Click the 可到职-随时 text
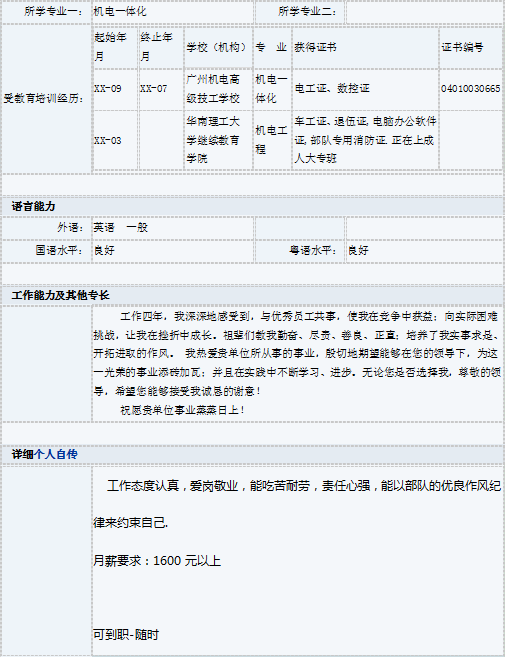The image size is (505, 657). point(126,635)
